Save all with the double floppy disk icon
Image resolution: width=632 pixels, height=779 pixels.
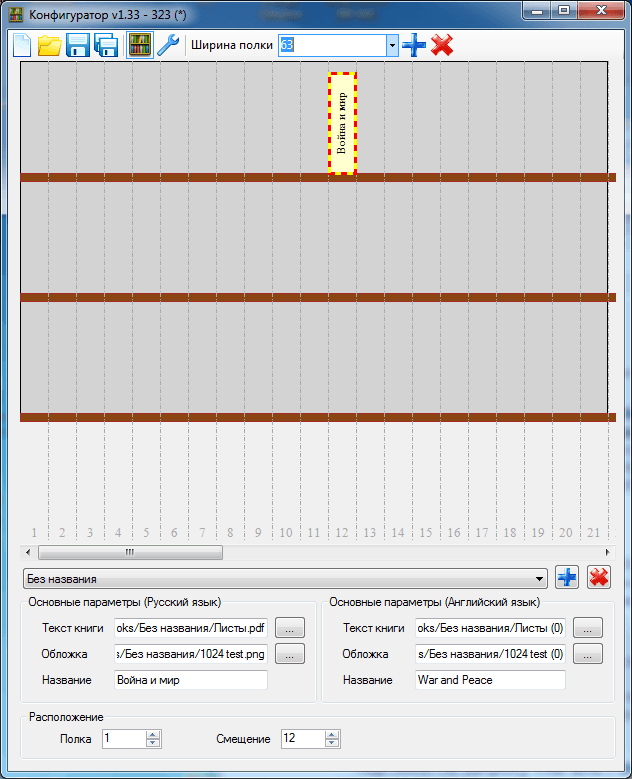tap(106, 45)
